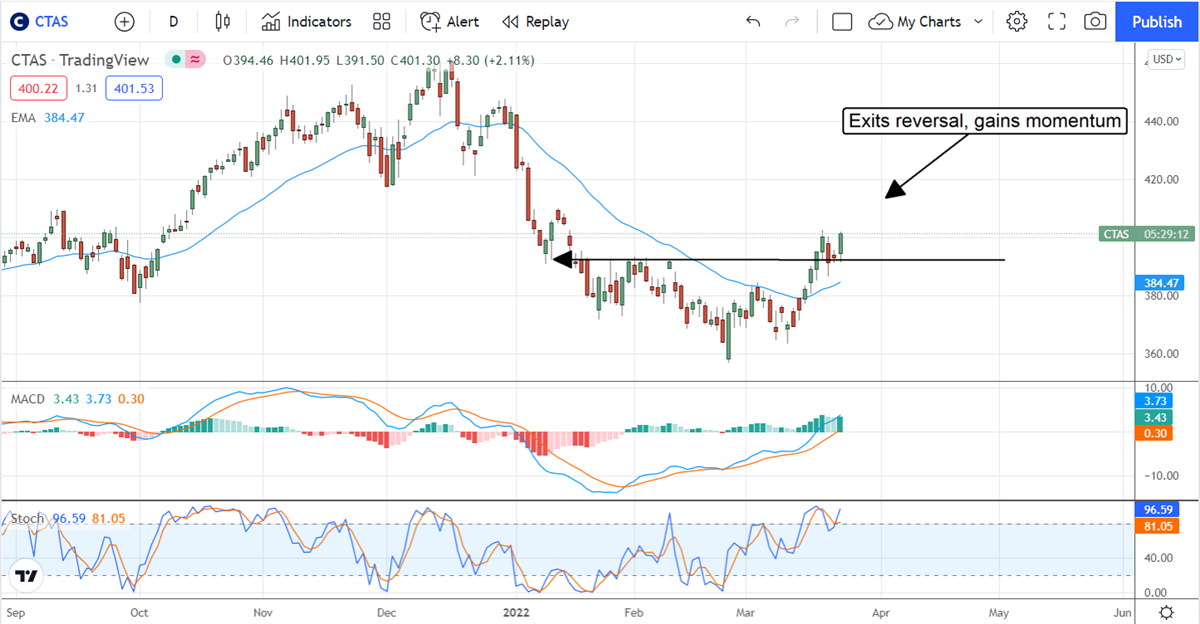Open the USD currency dropdown
This screenshot has width=1200, height=624.
click(x=1165, y=60)
